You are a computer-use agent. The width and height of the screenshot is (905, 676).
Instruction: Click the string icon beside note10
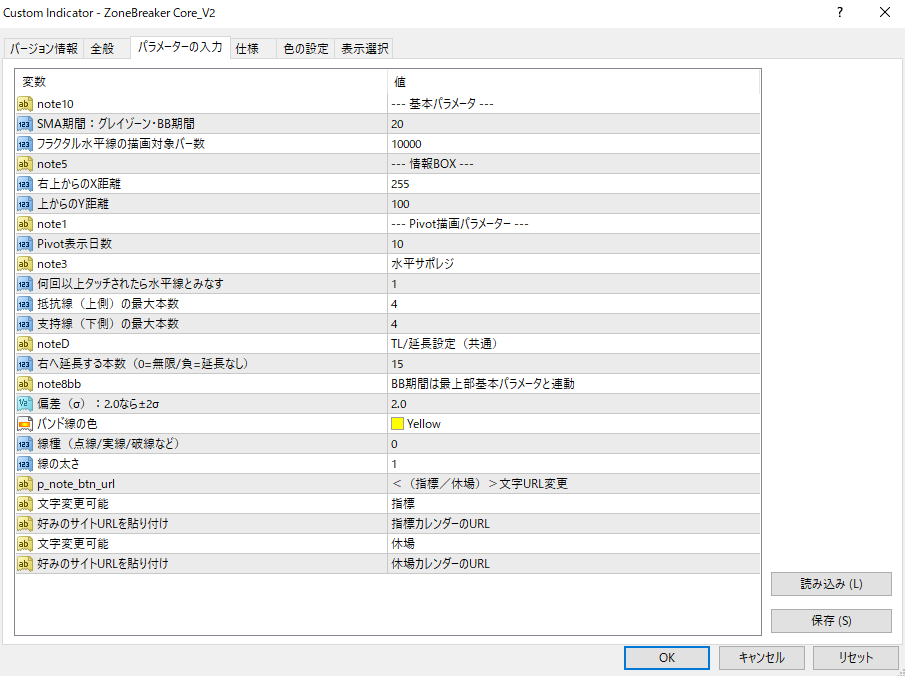click(25, 104)
